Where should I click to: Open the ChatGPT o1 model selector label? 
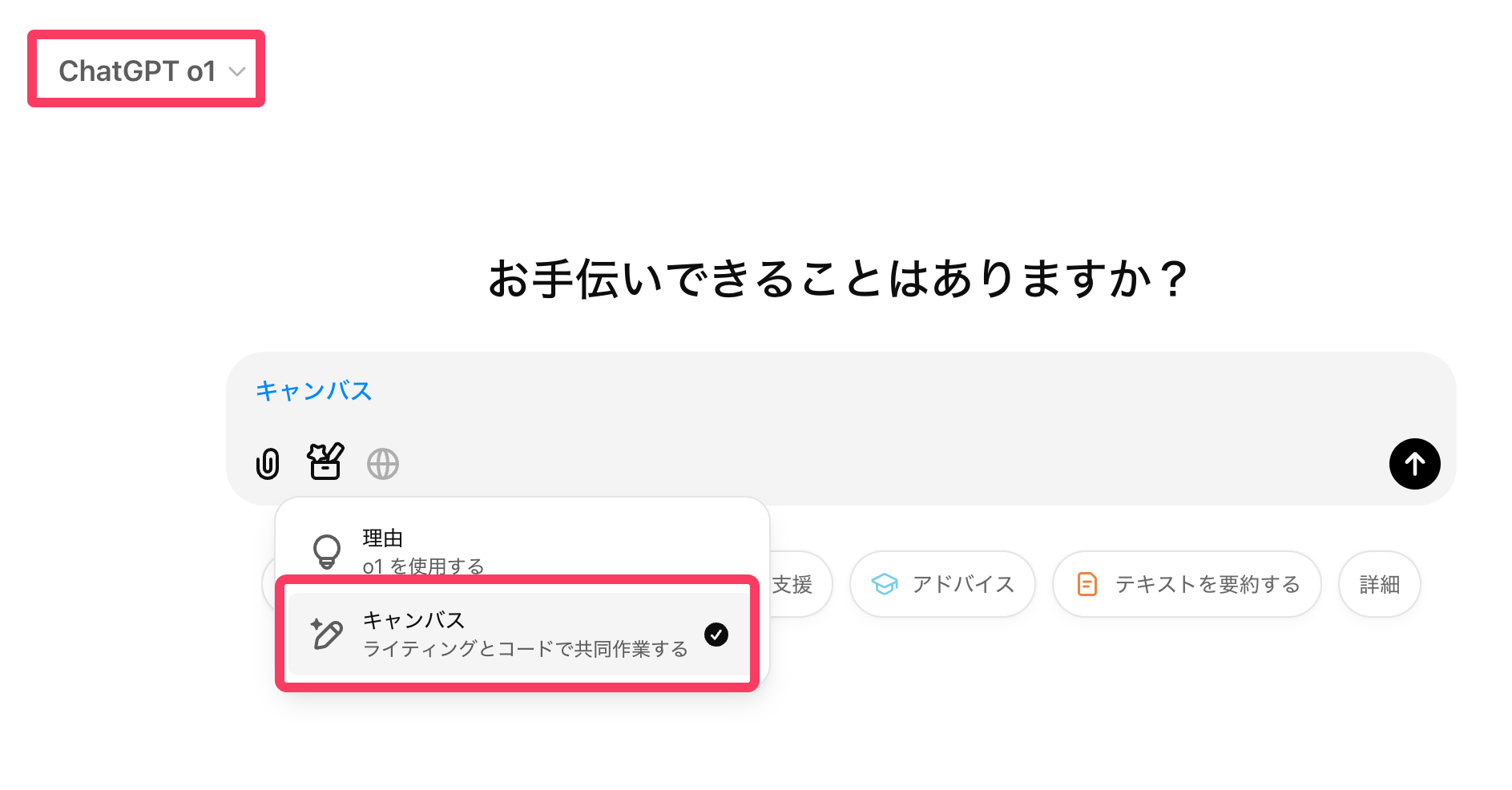point(137,71)
